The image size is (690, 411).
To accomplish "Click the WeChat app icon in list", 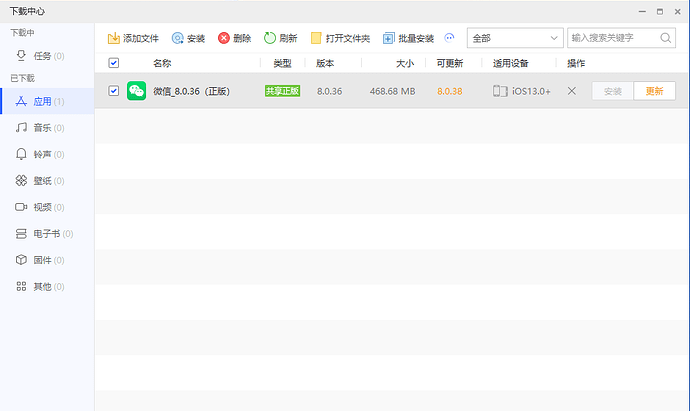I will [x=136, y=91].
